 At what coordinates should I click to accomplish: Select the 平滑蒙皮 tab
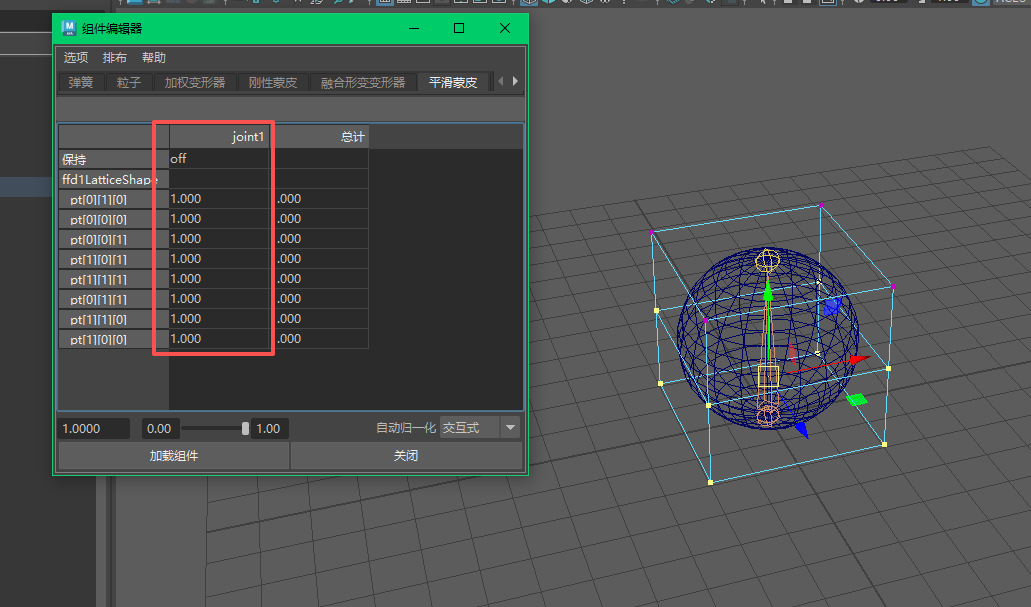(x=453, y=82)
